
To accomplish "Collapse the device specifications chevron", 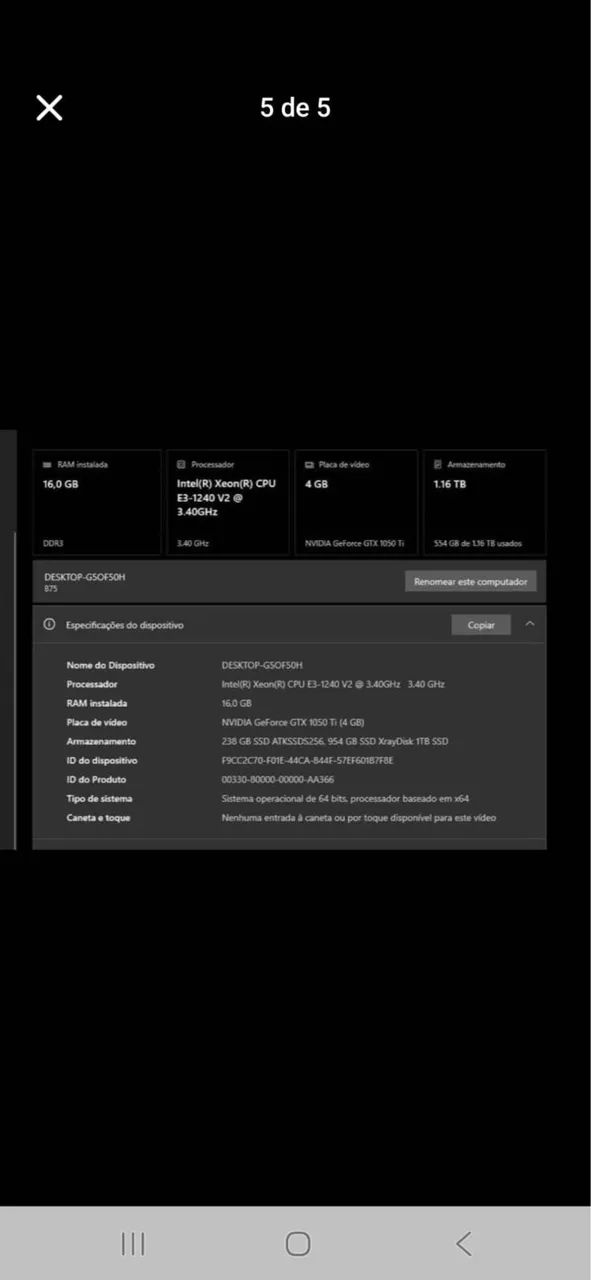I will pyautogui.click(x=530, y=624).
